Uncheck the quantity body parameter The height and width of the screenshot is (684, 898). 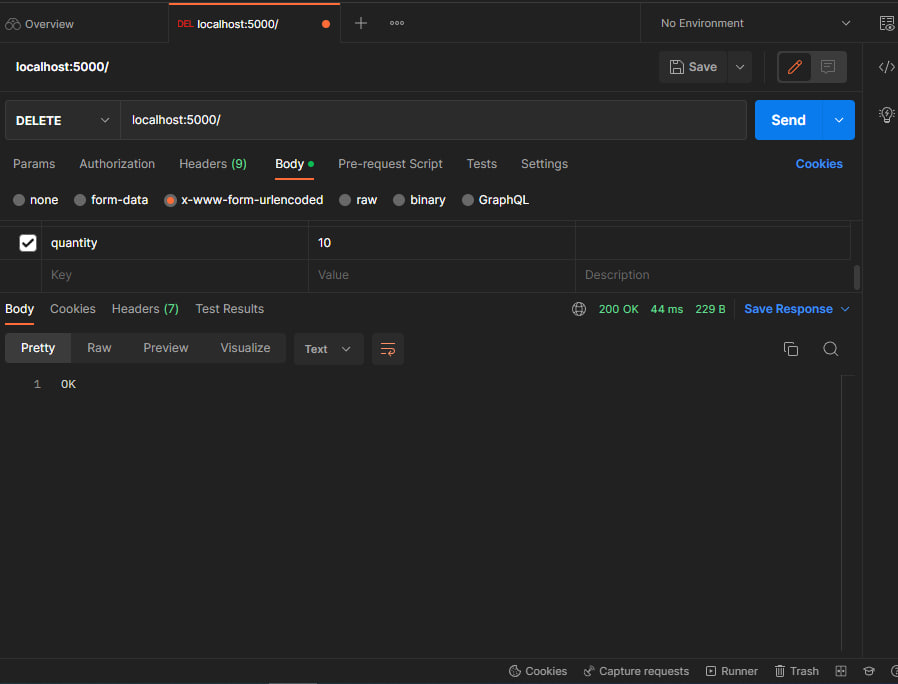28,242
